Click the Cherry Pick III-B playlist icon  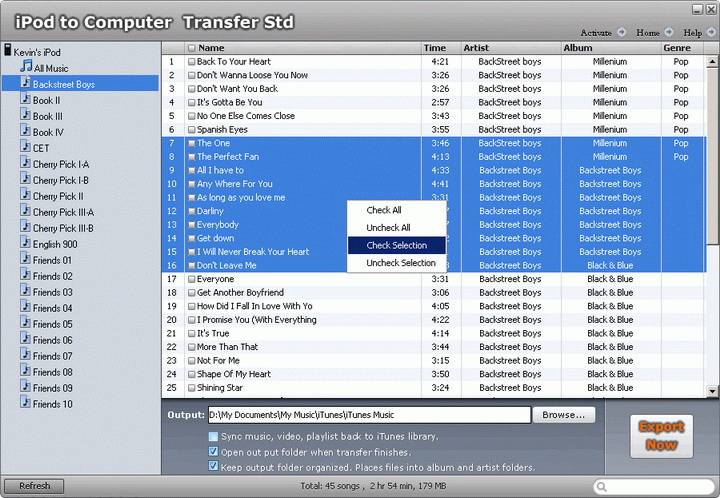(x=26, y=227)
